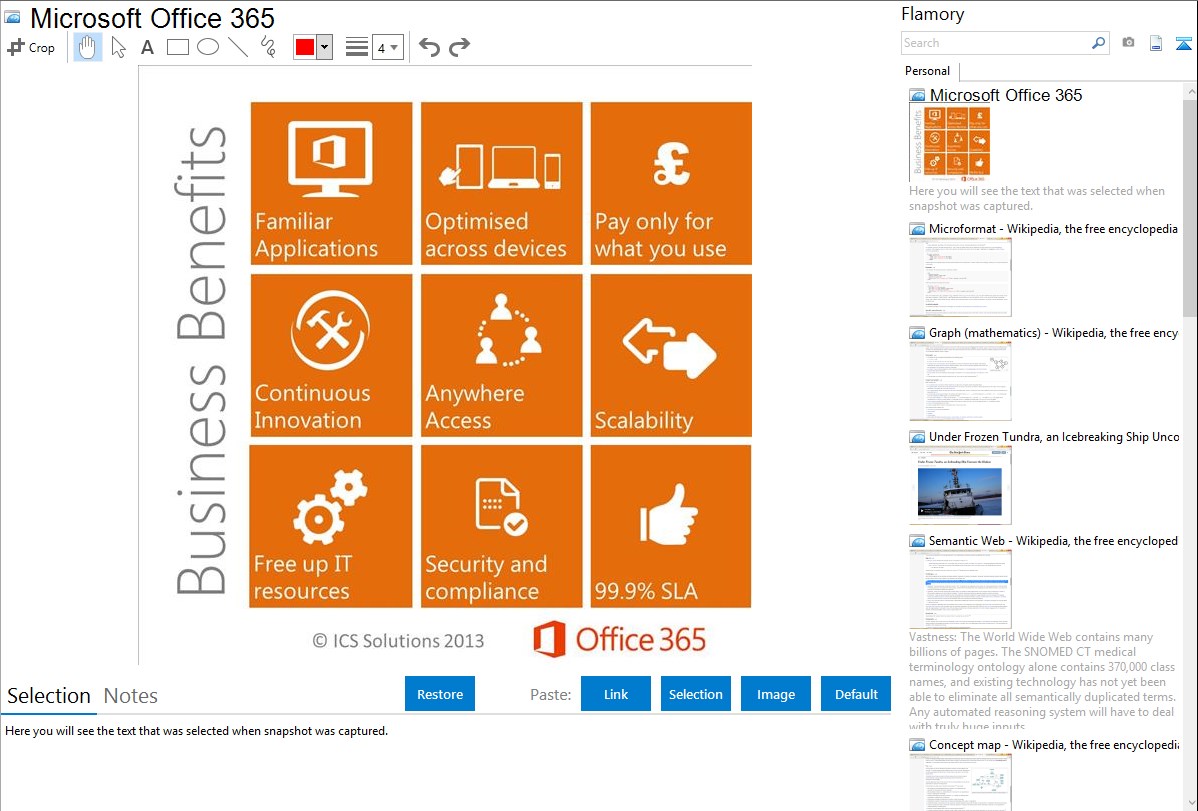
Task: Click the Free up IT resources tile
Action: [x=331, y=527]
